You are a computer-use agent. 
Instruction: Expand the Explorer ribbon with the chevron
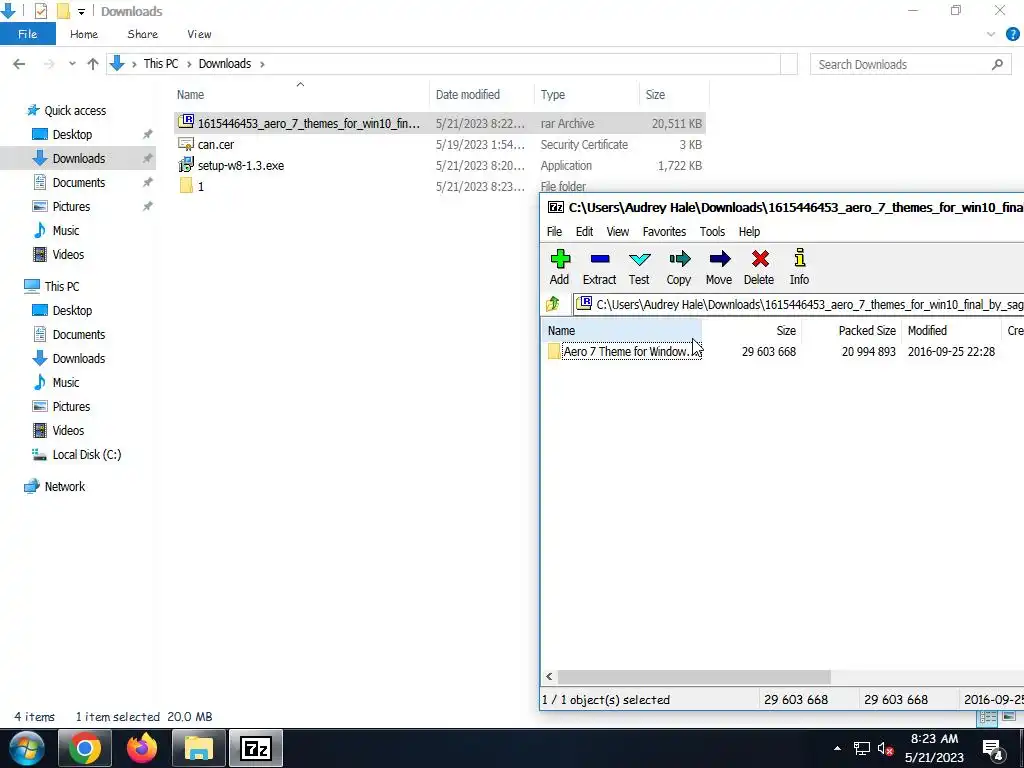click(991, 34)
